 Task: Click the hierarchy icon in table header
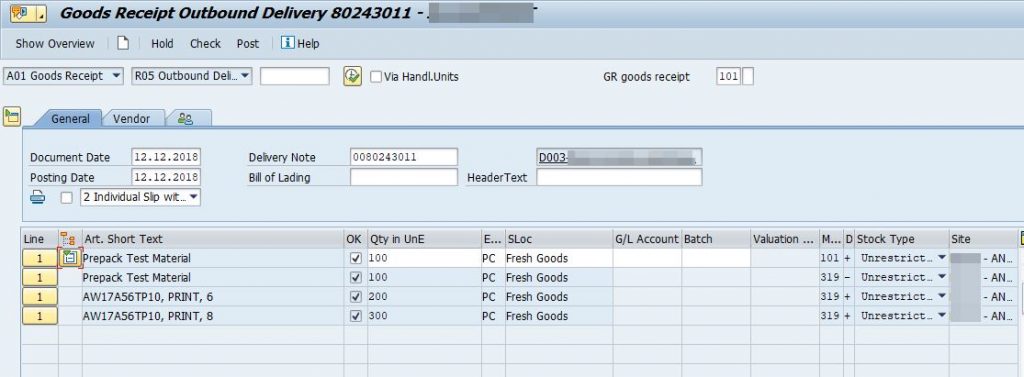(x=68, y=239)
